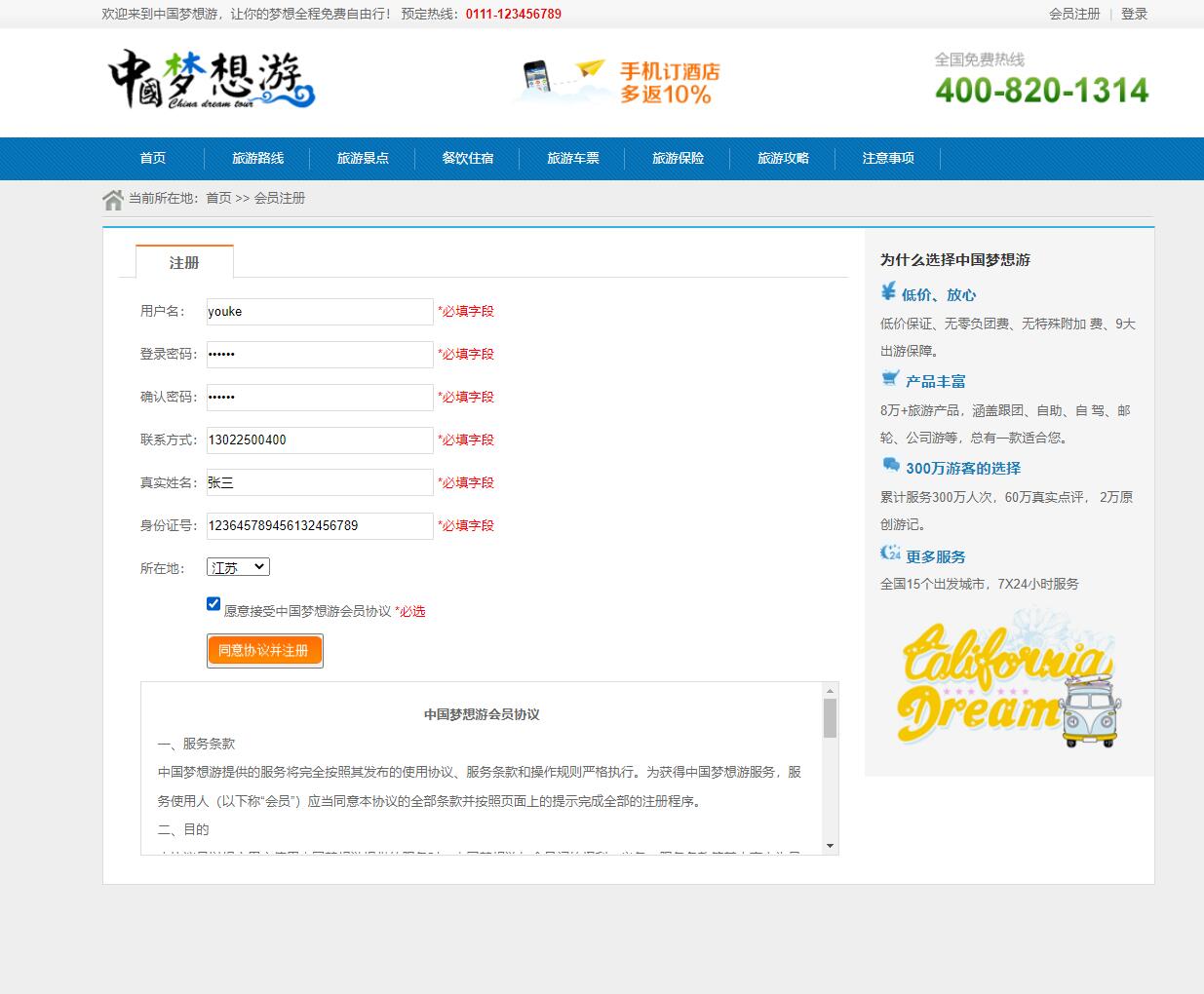Click the chat bubble icon beside 300万游客的选择
Image resolution: width=1204 pixels, height=994 pixels.
(x=890, y=465)
